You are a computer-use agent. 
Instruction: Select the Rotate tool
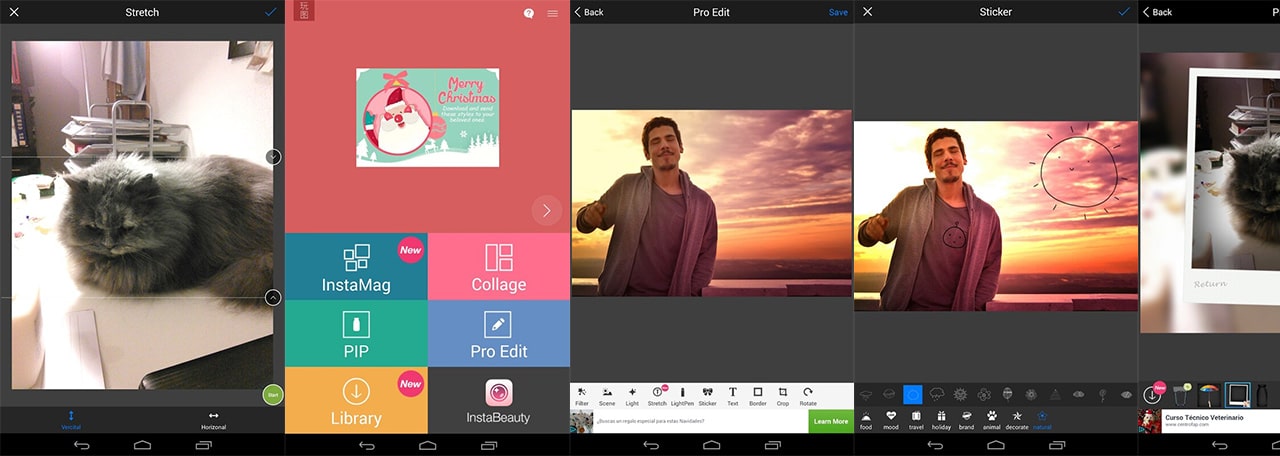tap(808, 396)
